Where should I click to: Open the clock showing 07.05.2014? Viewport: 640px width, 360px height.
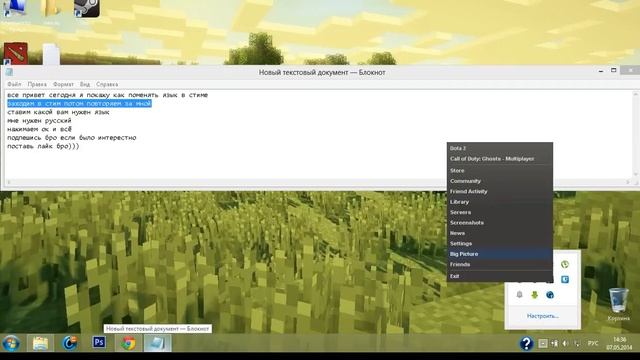(619, 344)
